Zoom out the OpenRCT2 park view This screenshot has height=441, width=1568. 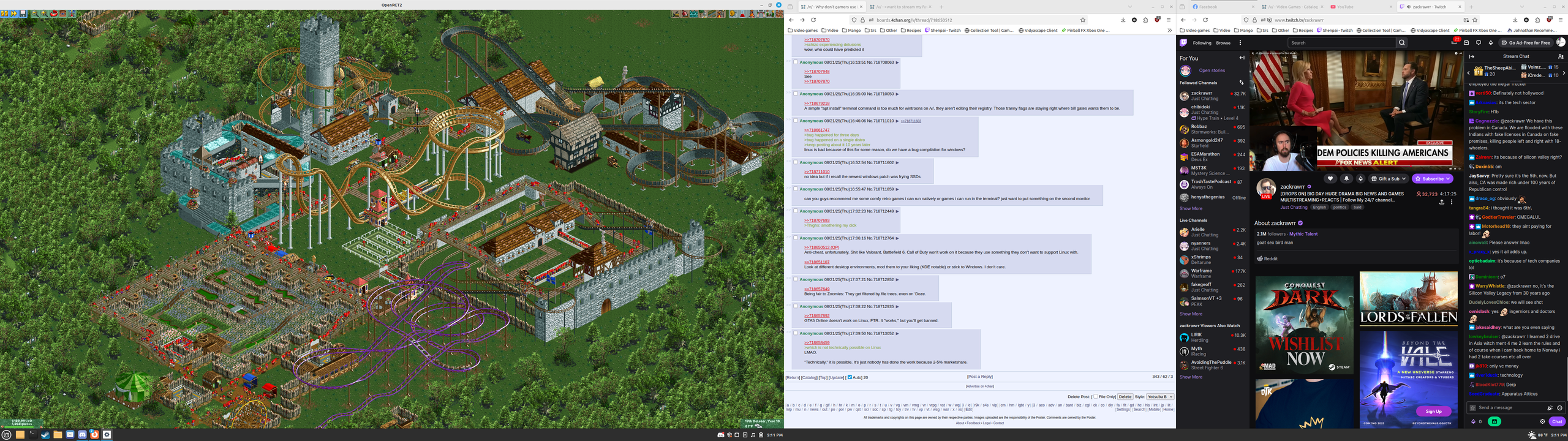point(35,13)
